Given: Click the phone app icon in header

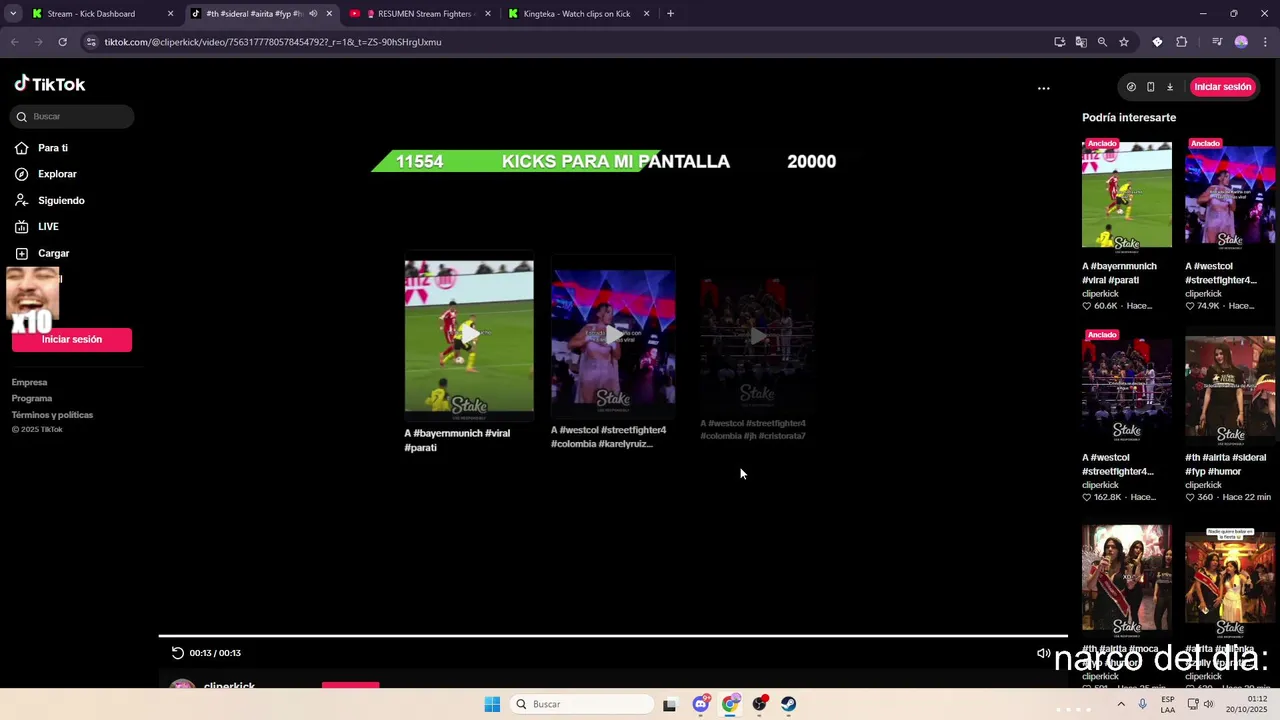Looking at the screenshot, I should pos(1150,87).
